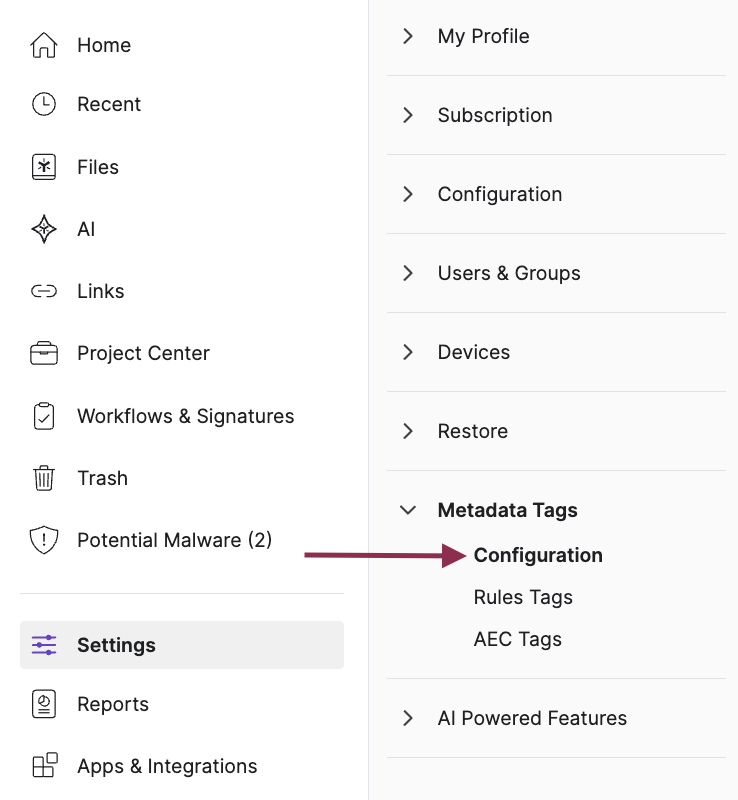Click the Potential Malware shield icon
This screenshot has width=738, height=800.
click(44, 540)
